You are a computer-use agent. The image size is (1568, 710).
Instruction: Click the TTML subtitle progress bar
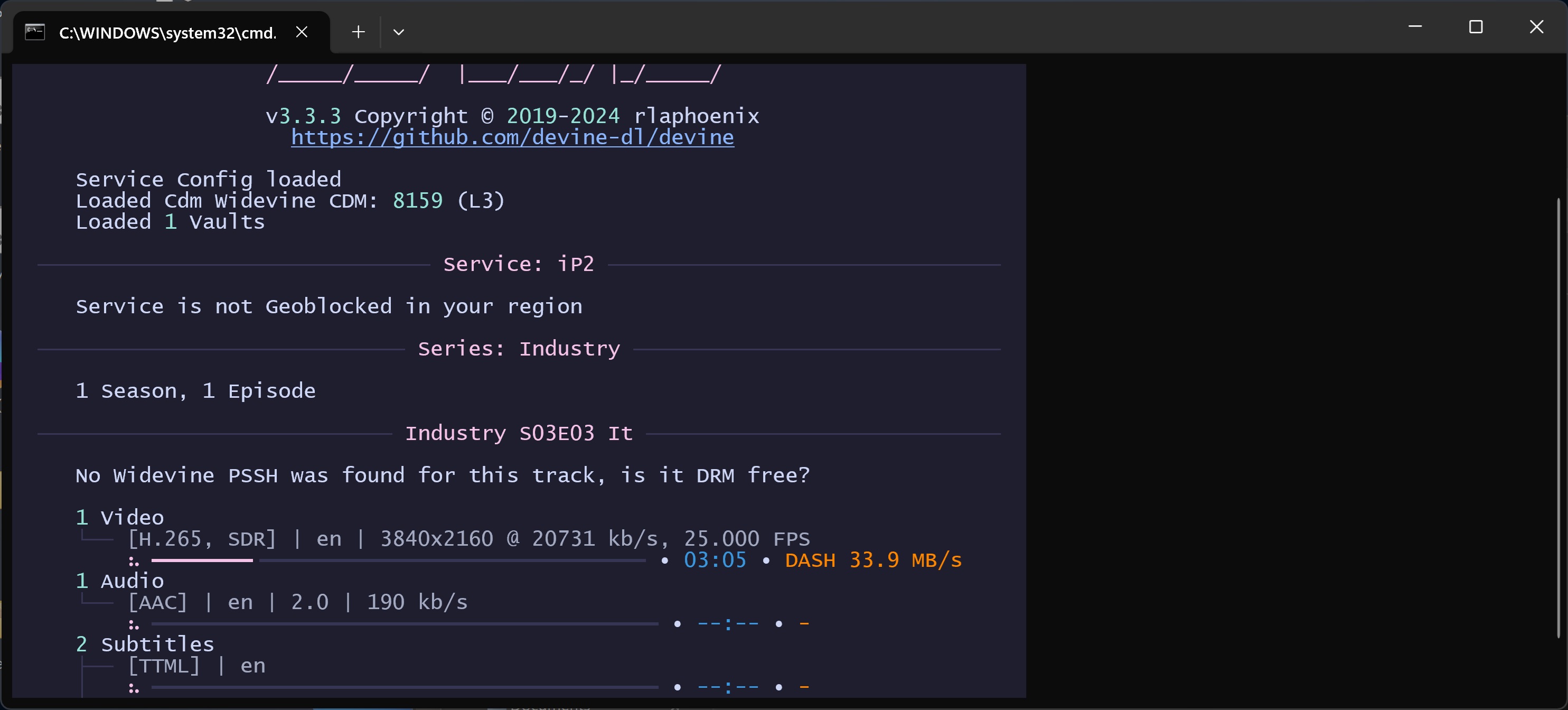(405, 687)
